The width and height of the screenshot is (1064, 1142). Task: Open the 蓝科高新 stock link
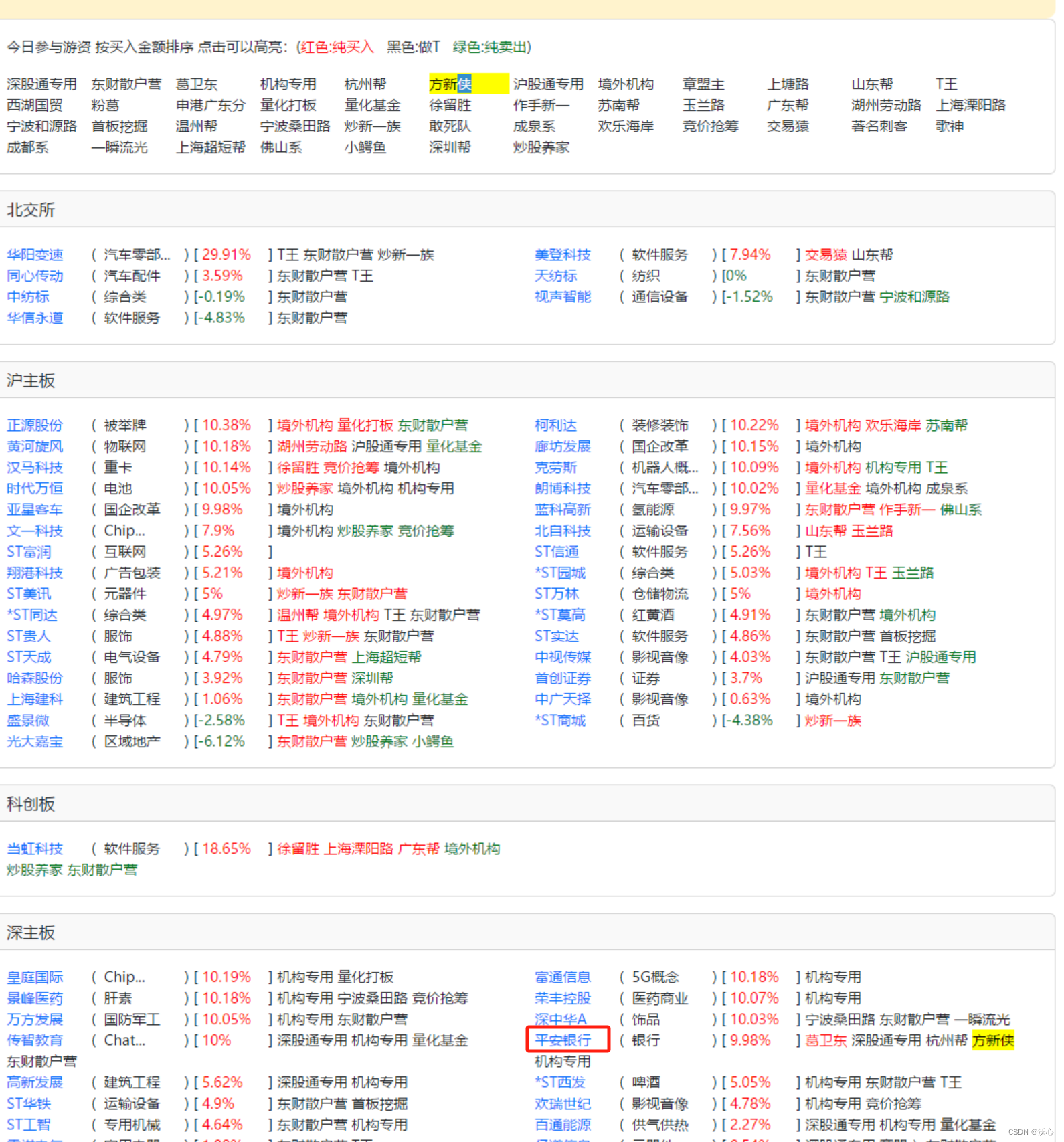(x=563, y=510)
